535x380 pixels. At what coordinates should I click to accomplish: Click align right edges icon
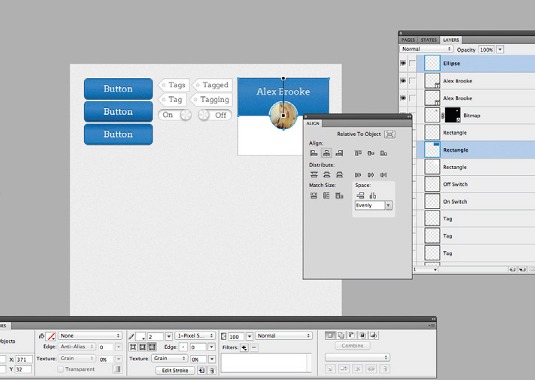tap(339, 153)
